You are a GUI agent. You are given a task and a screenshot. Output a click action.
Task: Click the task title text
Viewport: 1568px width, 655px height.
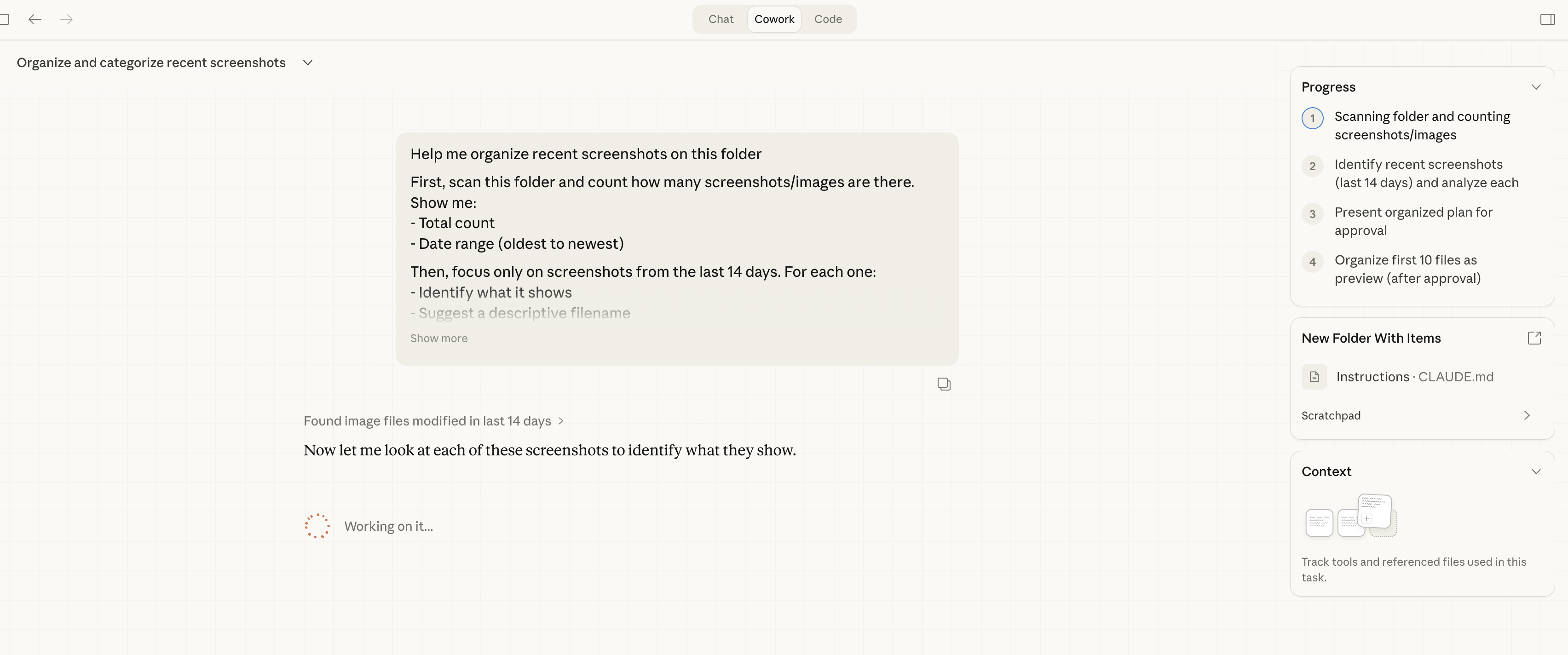151,63
